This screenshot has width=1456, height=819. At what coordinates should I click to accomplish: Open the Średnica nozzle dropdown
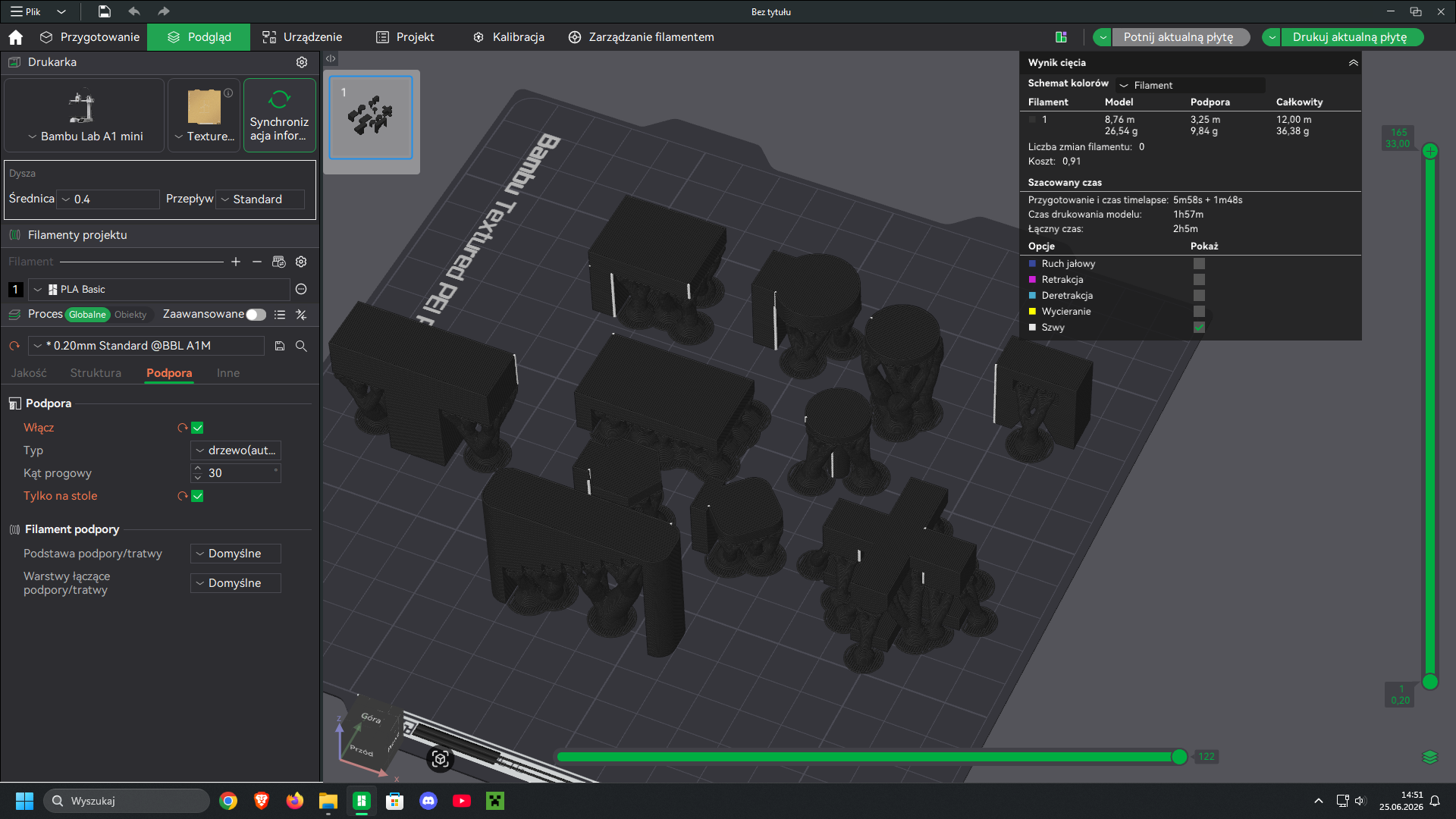(x=108, y=199)
